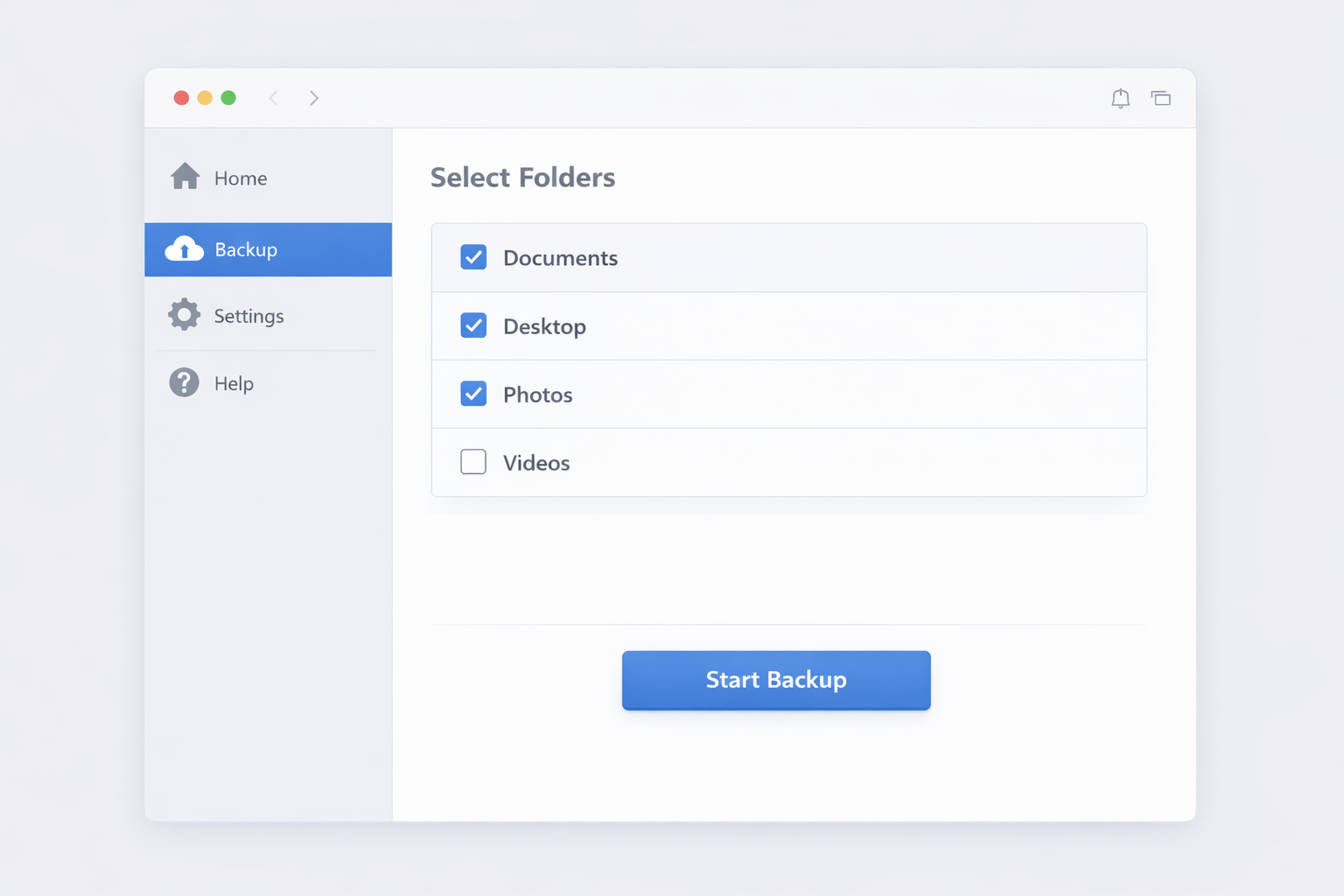This screenshot has height=896, width=1344.
Task: Click the Home house icon
Action: click(x=185, y=177)
